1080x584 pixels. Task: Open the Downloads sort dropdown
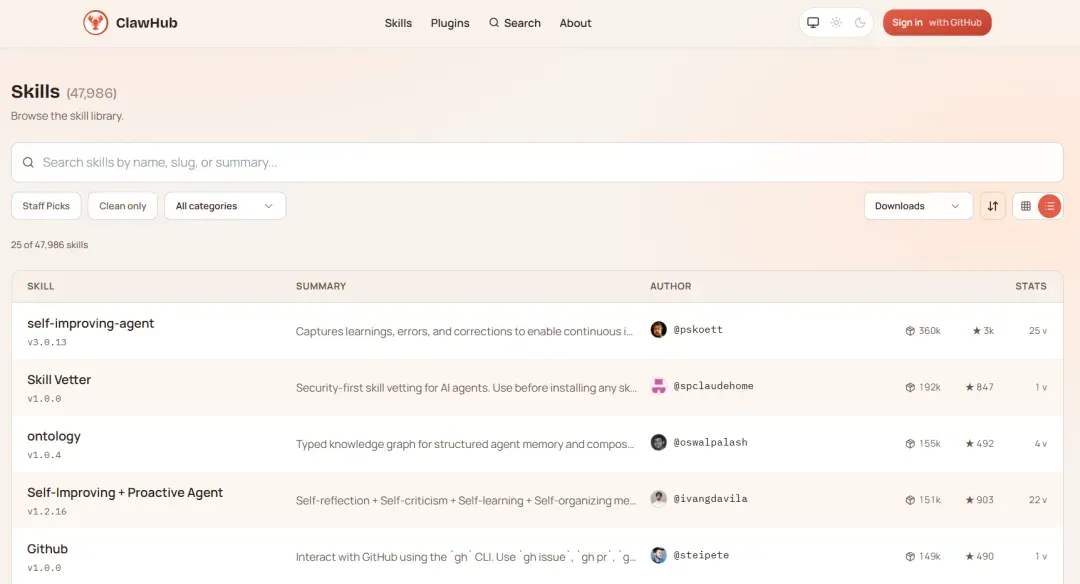917,206
